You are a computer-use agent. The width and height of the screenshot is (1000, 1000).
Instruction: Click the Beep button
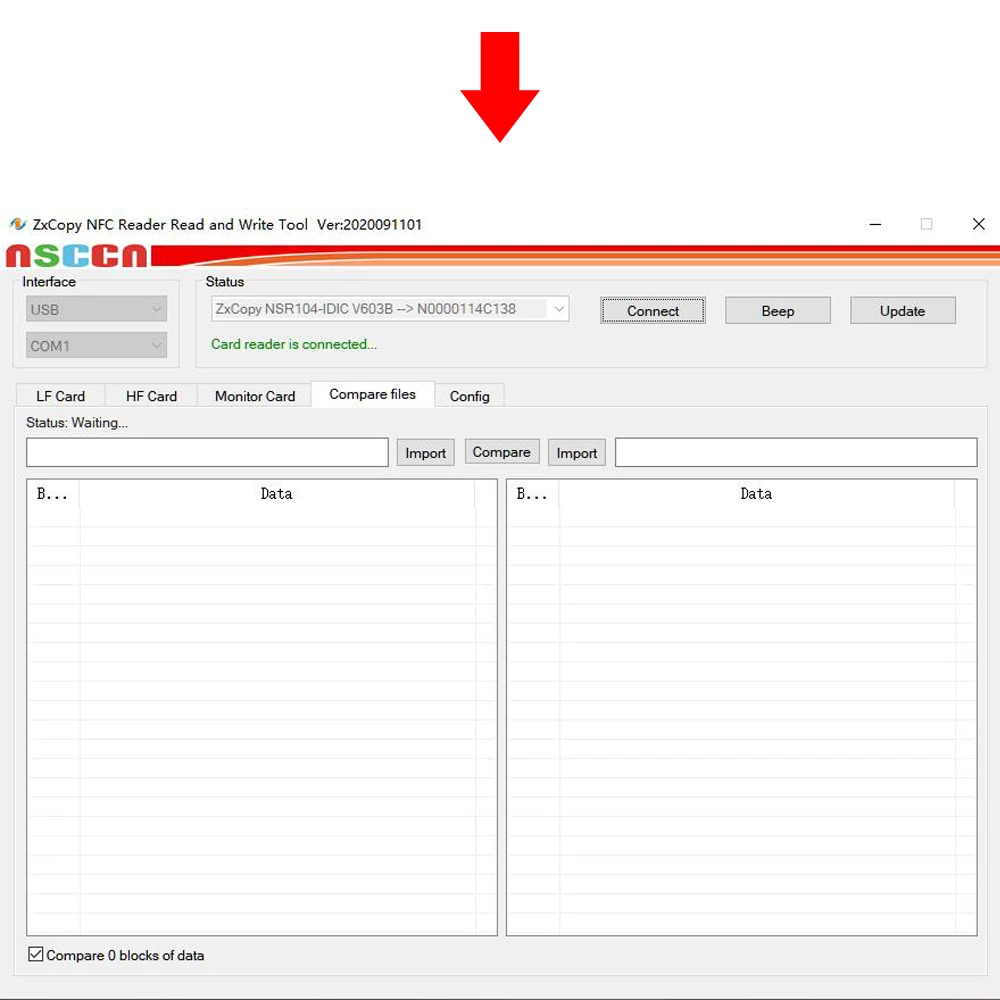777,311
